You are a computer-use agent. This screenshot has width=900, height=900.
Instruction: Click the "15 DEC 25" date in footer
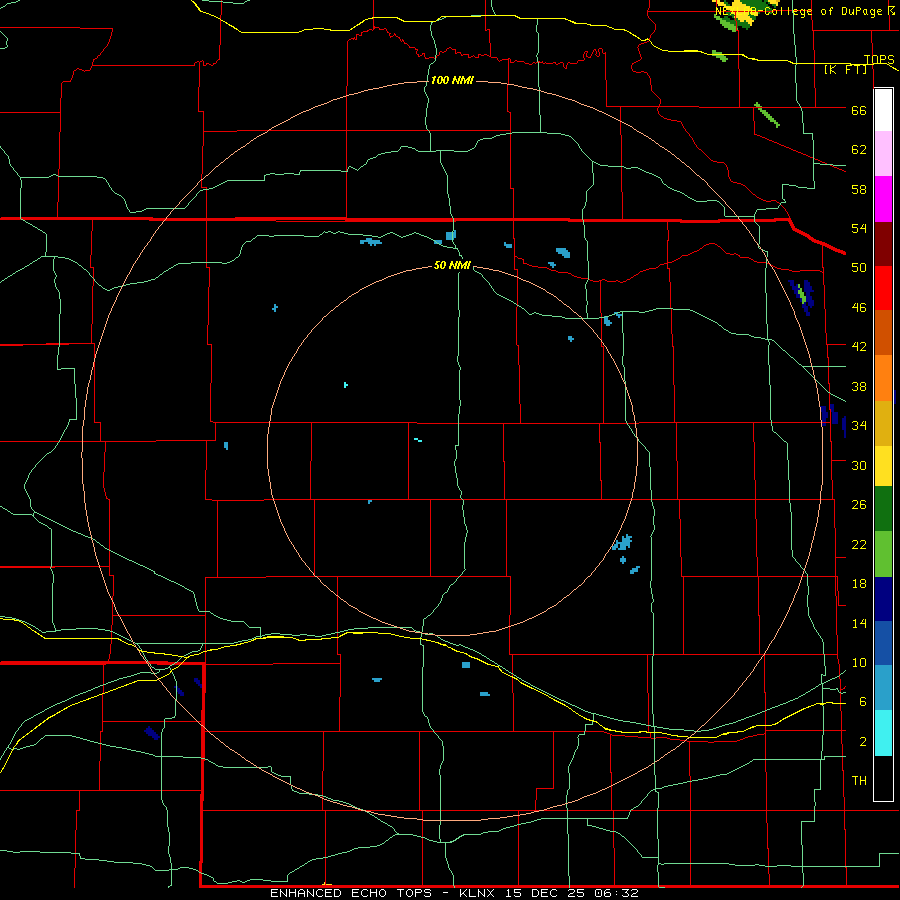tap(545, 893)
